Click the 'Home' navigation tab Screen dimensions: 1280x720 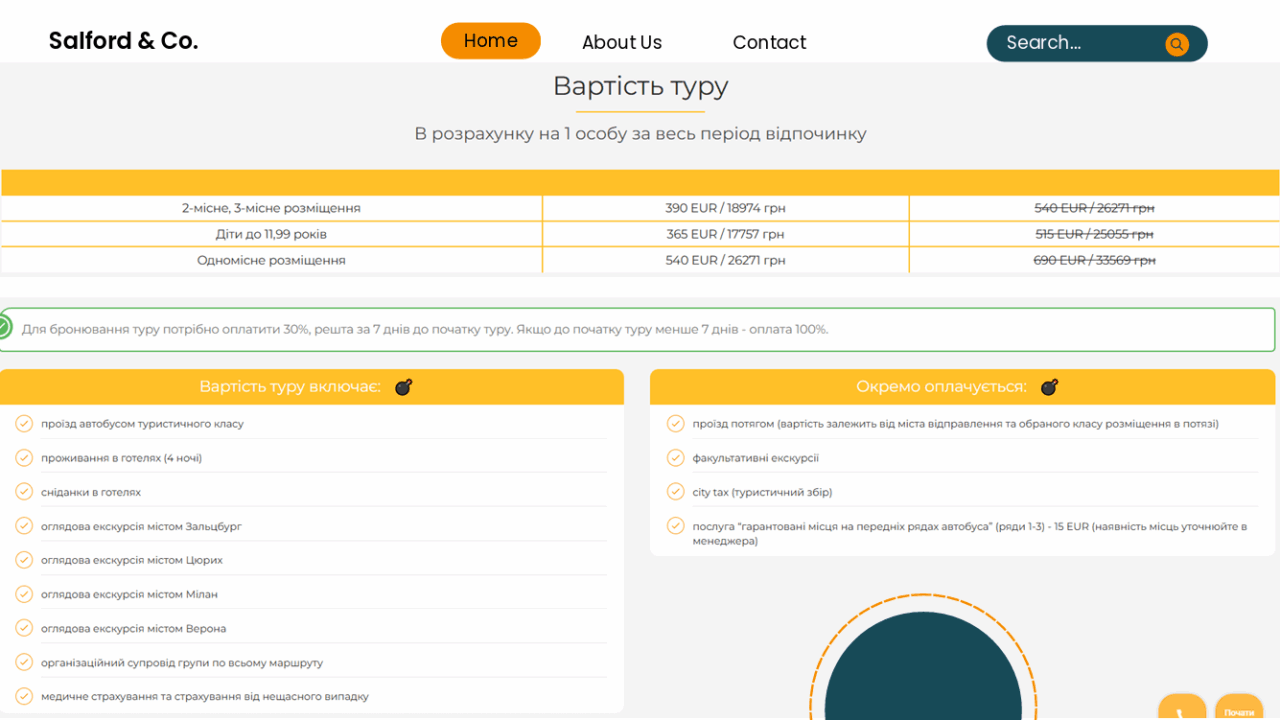click(x=490, y=41)
